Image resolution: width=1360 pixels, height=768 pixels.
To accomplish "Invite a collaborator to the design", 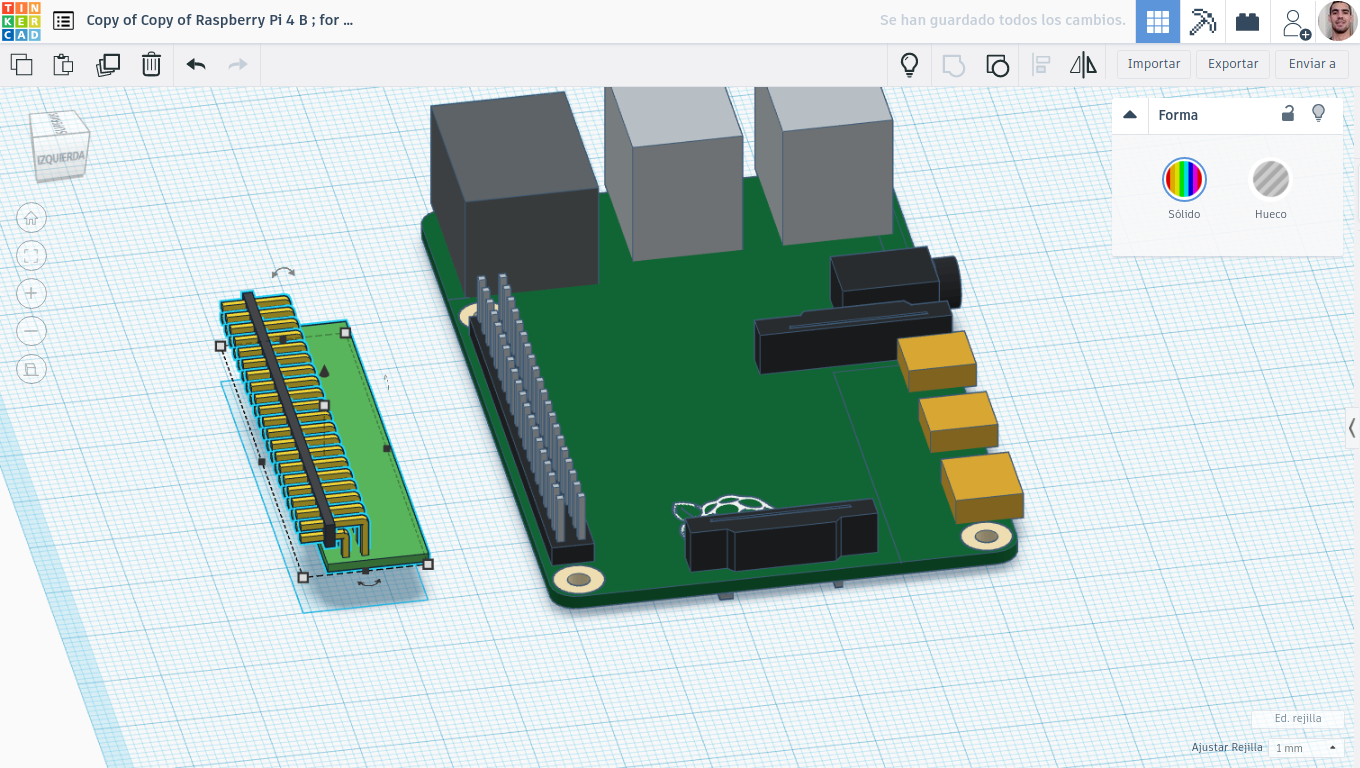I will [x=1295, y=22].
